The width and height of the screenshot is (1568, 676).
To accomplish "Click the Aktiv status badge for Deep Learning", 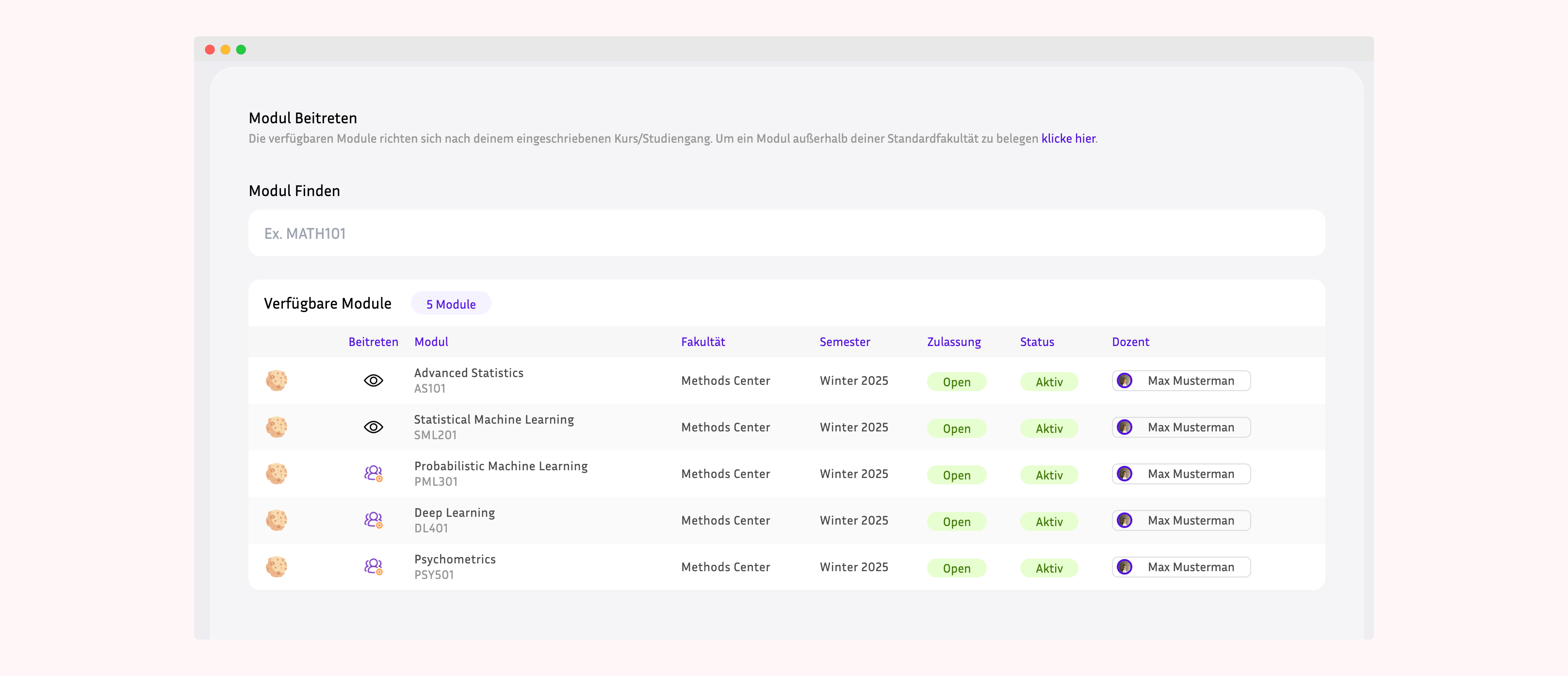I will (x=1049, y=521).
